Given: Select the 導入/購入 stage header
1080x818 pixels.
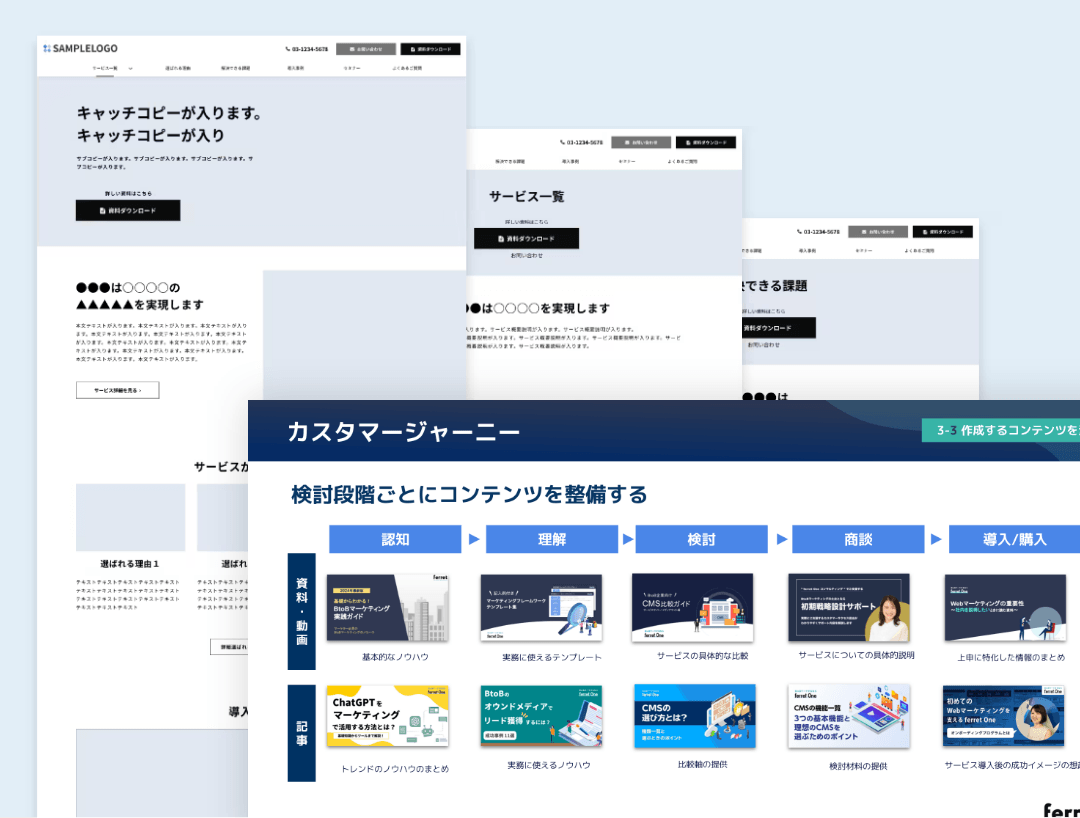Looking at the screenshot, I should 1014,539.
